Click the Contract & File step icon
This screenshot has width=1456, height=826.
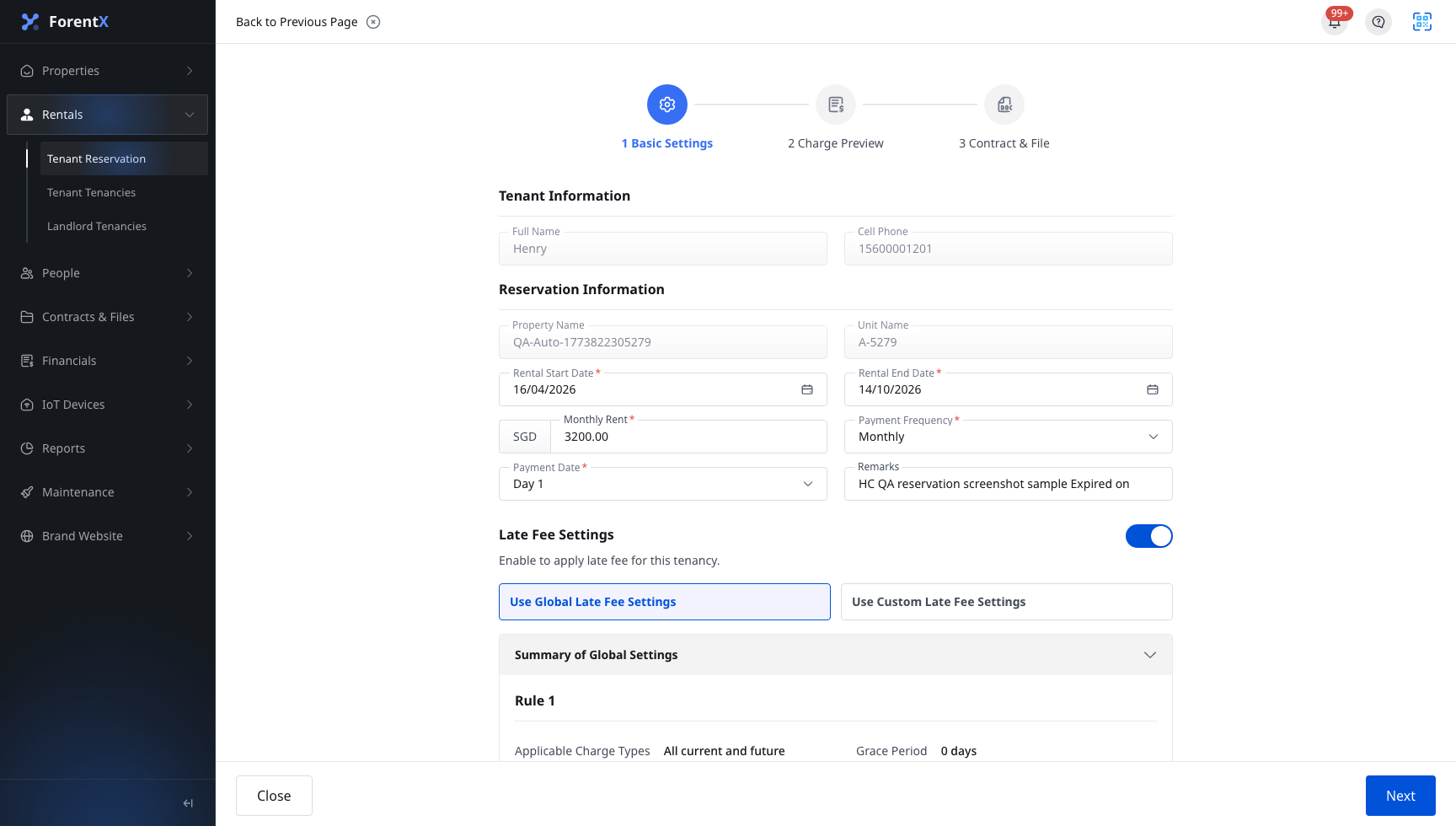(1004, 105)
